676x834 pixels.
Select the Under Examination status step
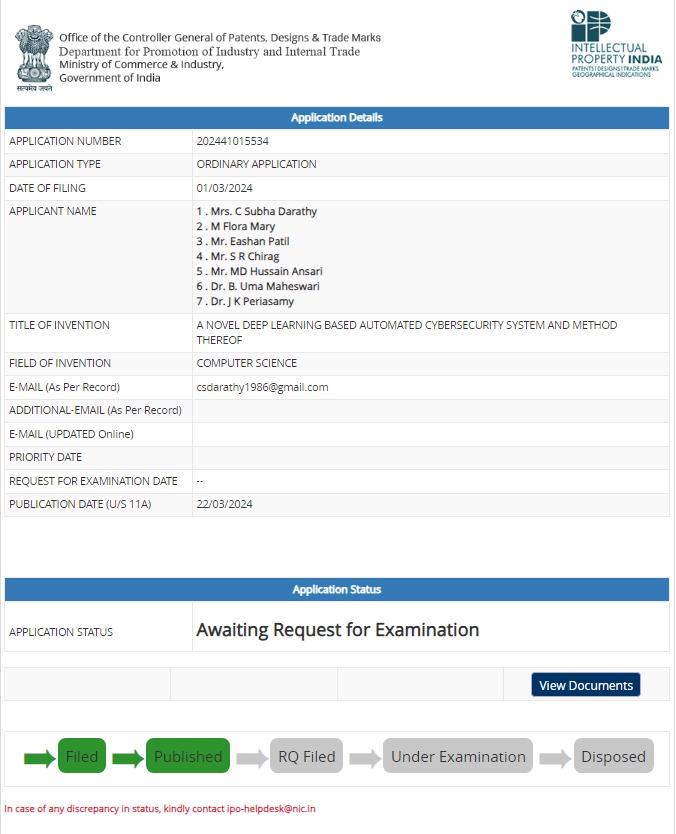point(458,756)
